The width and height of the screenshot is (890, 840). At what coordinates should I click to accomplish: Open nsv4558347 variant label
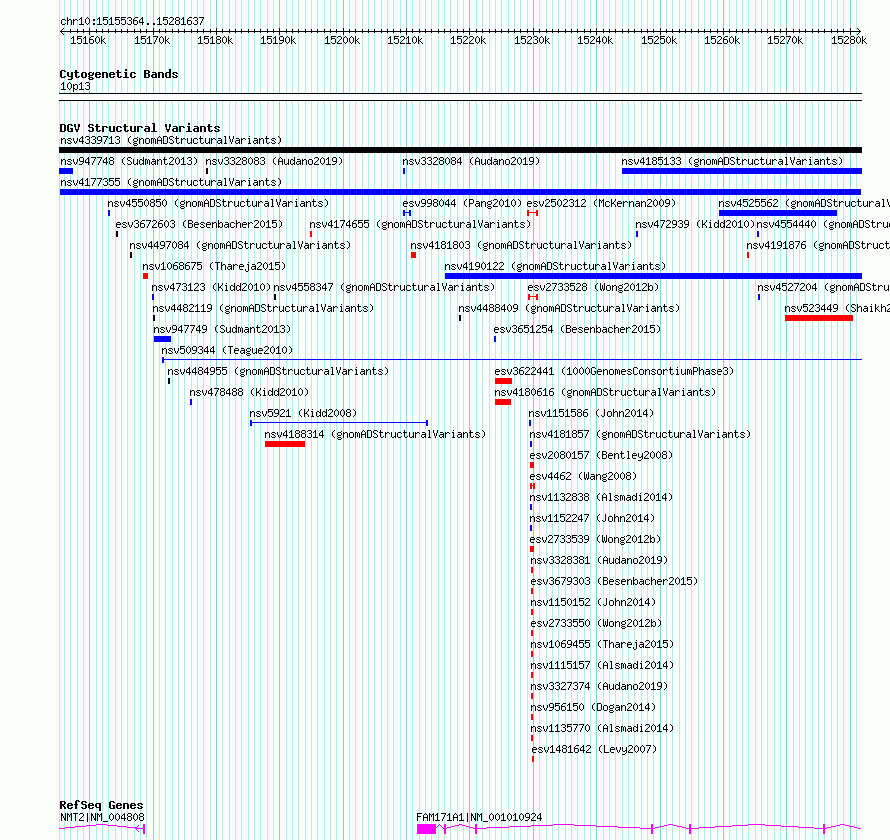pos(384,287)
